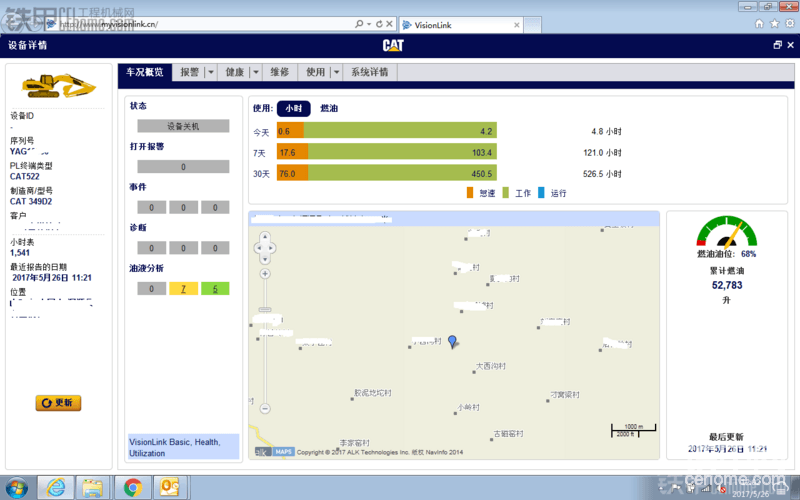Click the map pan direction control
800x500 pixels.
coord(265,247)
